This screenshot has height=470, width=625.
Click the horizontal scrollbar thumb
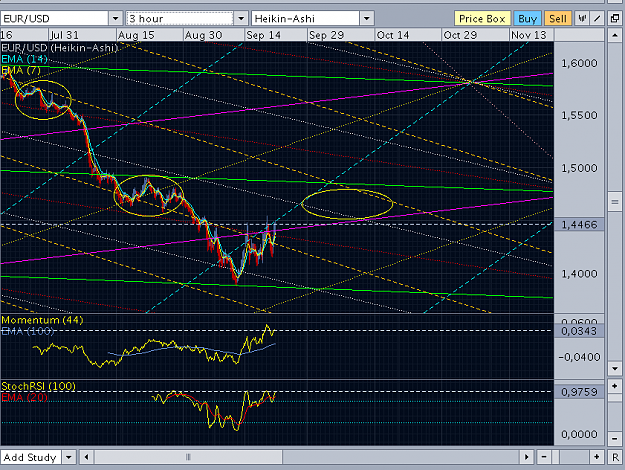click(188, 457)
